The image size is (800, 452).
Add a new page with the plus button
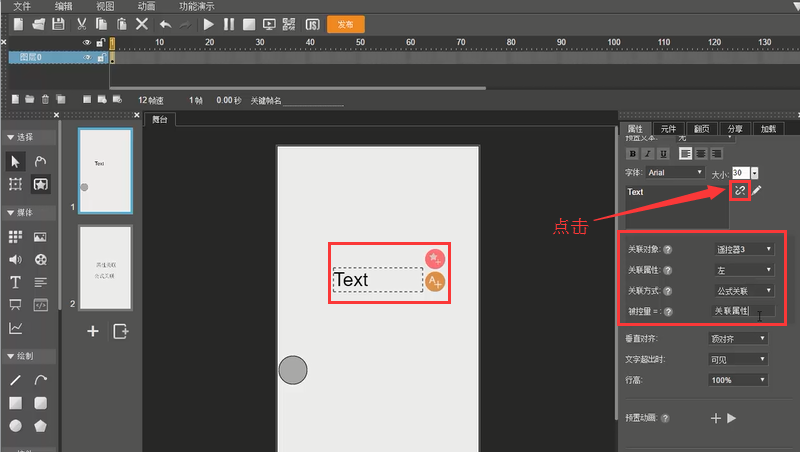click(x=93, y=331)
